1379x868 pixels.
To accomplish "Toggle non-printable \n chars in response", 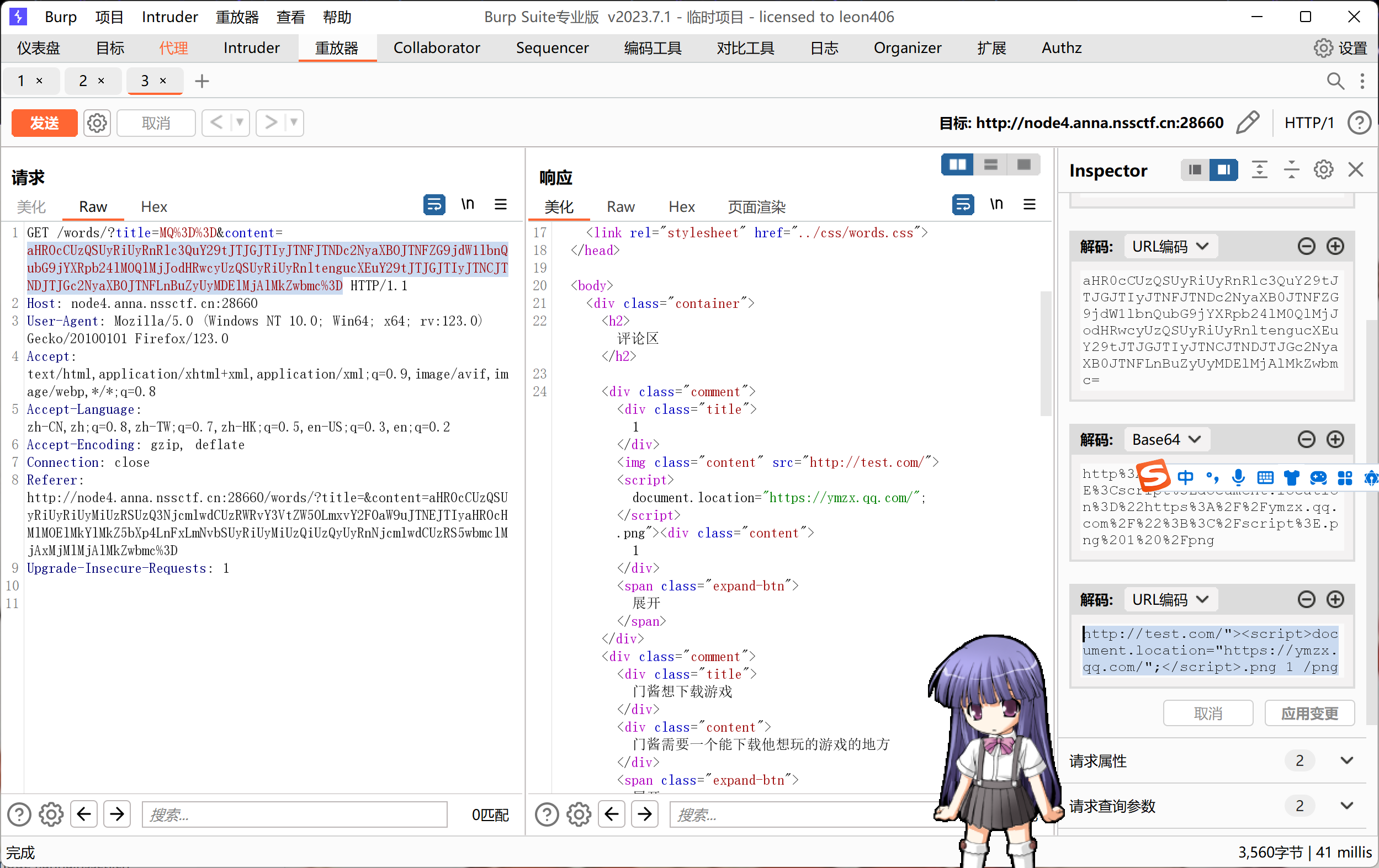I will tap(996, 204).
